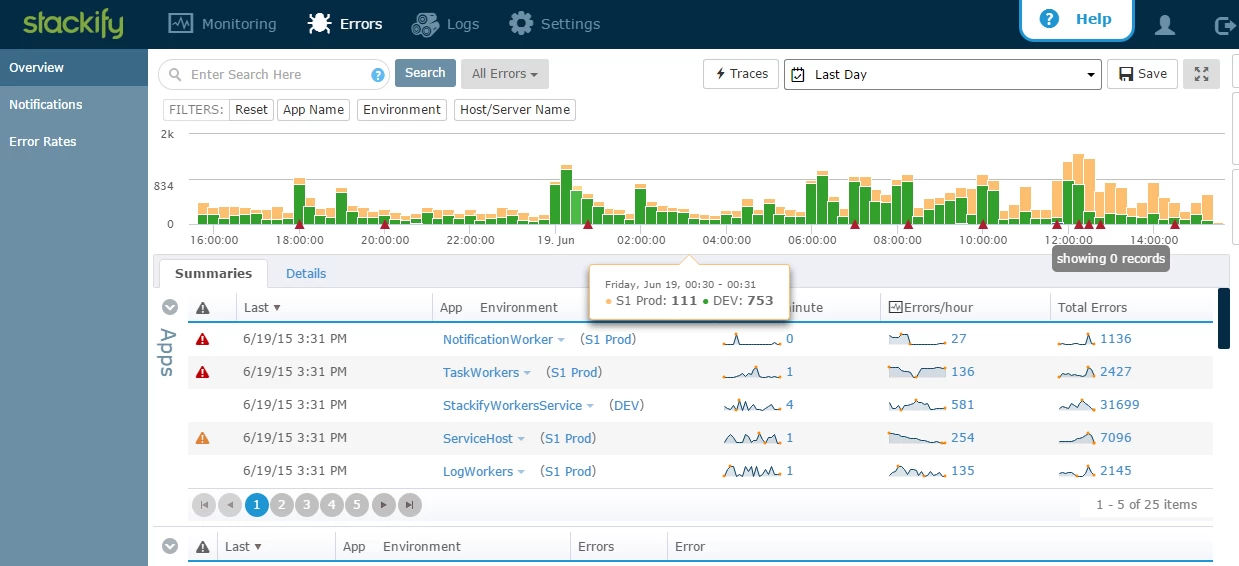
Task: Open the NotificationWorker app link
Action: 498,339
